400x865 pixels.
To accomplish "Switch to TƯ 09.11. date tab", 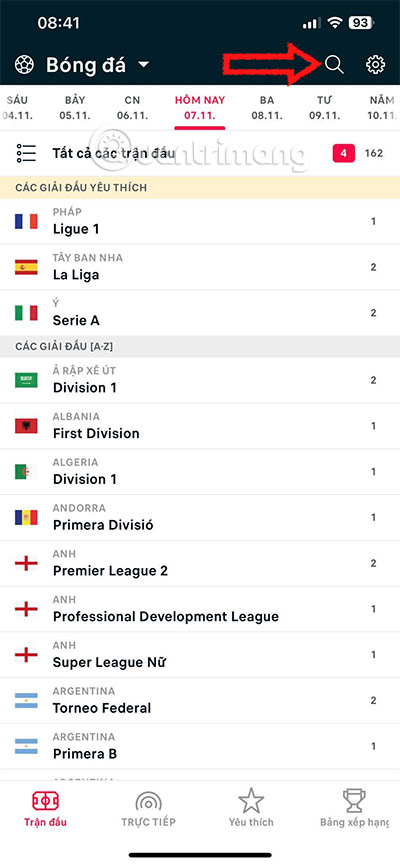I will click(x=324, y=108).
